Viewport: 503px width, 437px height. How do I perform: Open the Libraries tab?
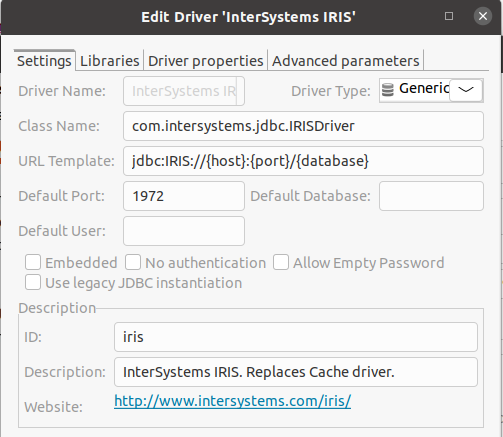pyautogui.click(x=110, y=61)
